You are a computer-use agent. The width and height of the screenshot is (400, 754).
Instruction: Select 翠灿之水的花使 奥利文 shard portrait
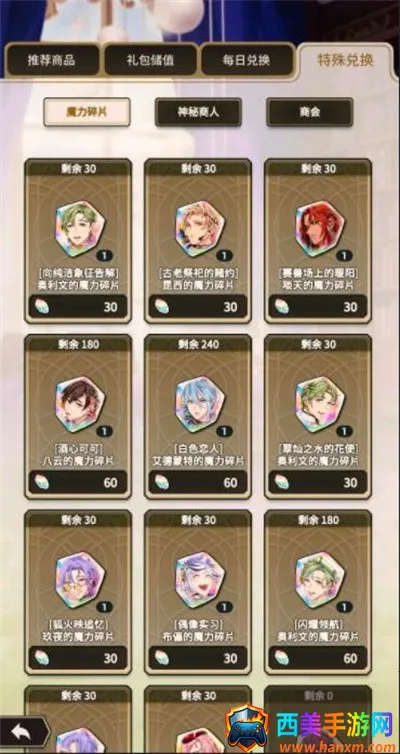click(x=320, y=404)
